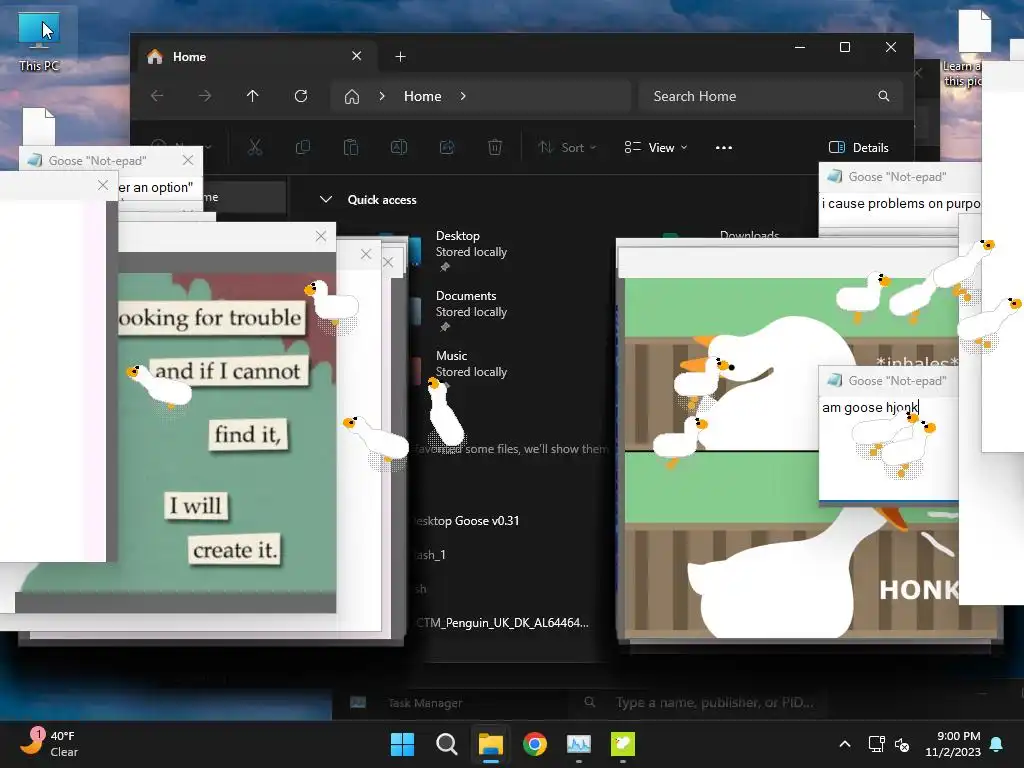Show hidden system tray icons

tap(844, 744)
